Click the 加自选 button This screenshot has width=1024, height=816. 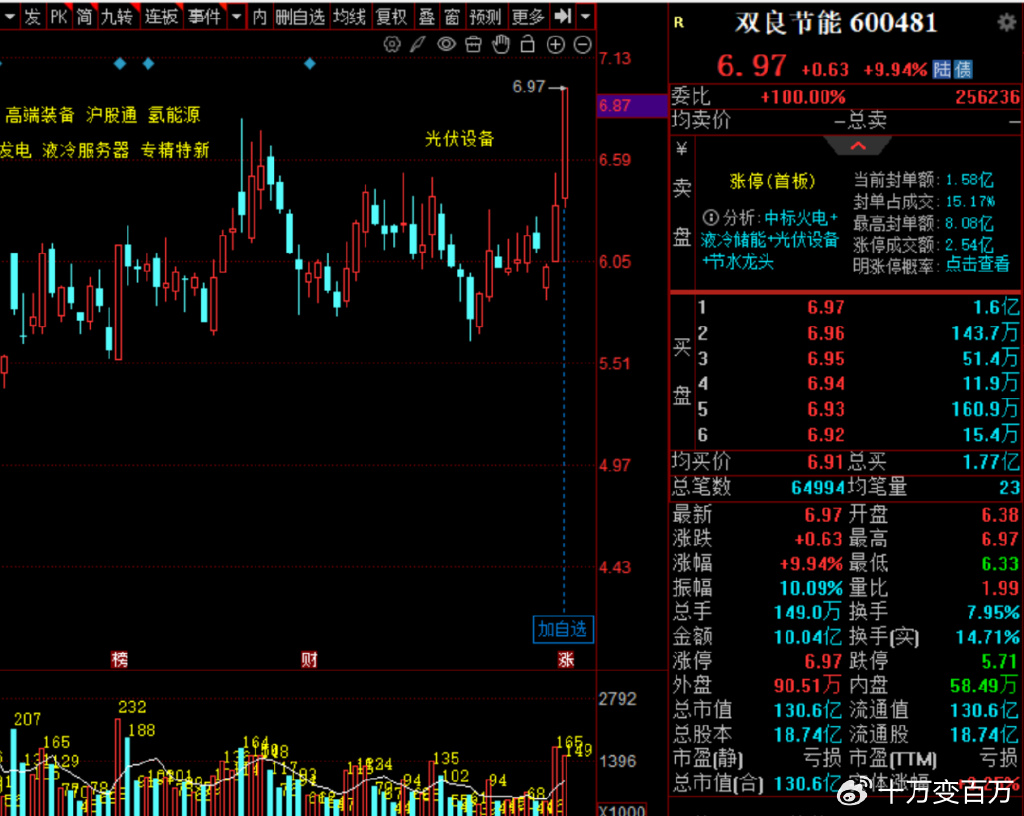click(563, 629)
